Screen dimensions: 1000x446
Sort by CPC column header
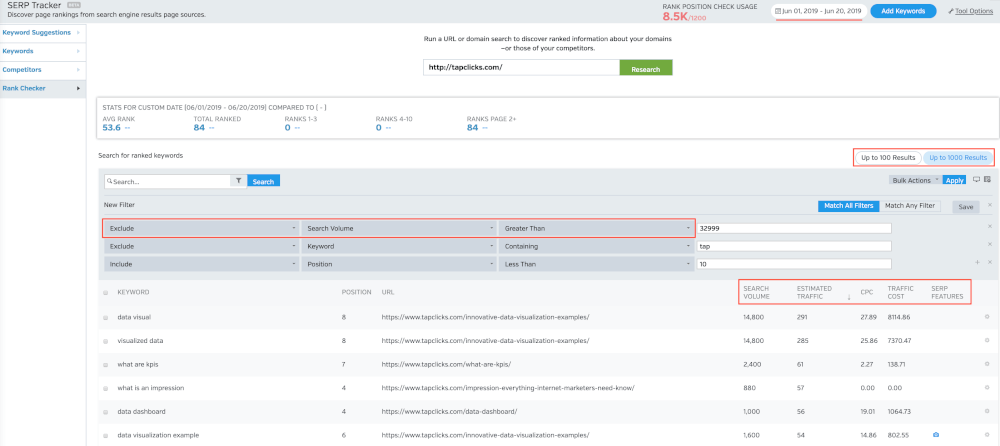tap(867, 292)
